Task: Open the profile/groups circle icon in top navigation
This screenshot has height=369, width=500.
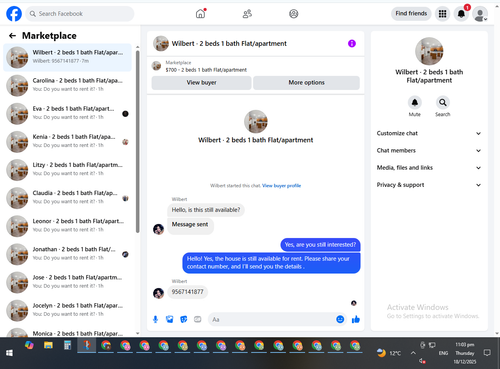Action: coord(294,14)
